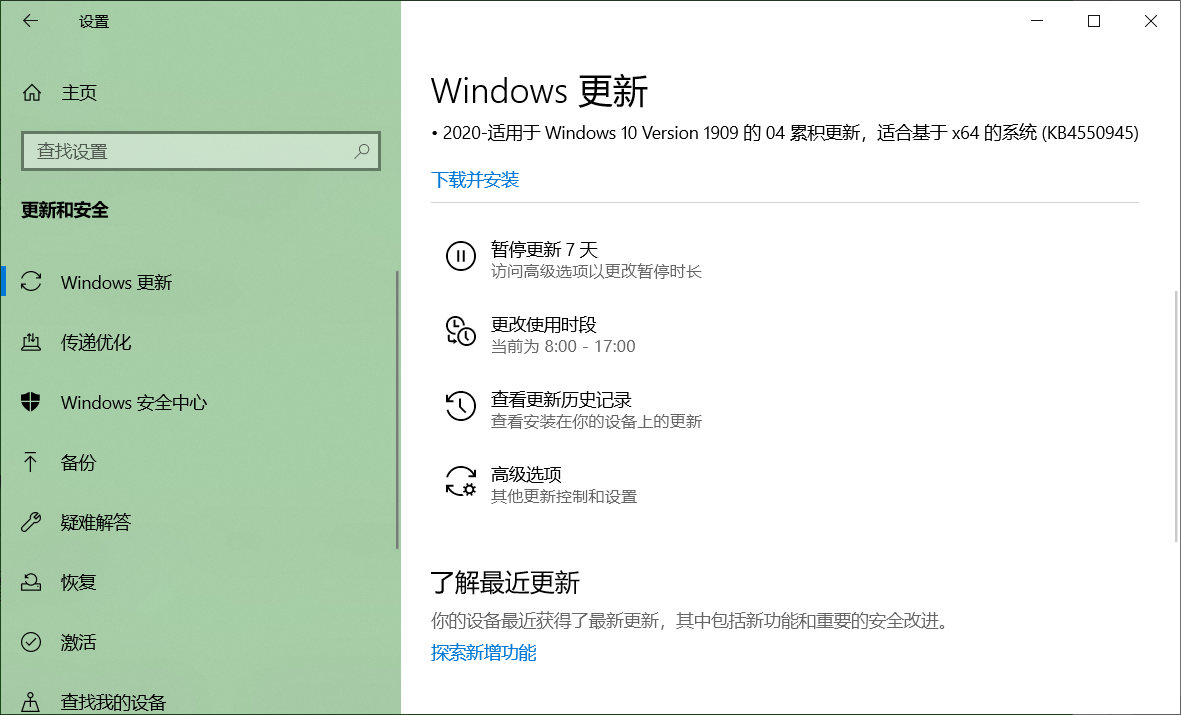Click the gear sync icon for 高级选项
The image size is (1181, 715).
click(x=460, y=481)
